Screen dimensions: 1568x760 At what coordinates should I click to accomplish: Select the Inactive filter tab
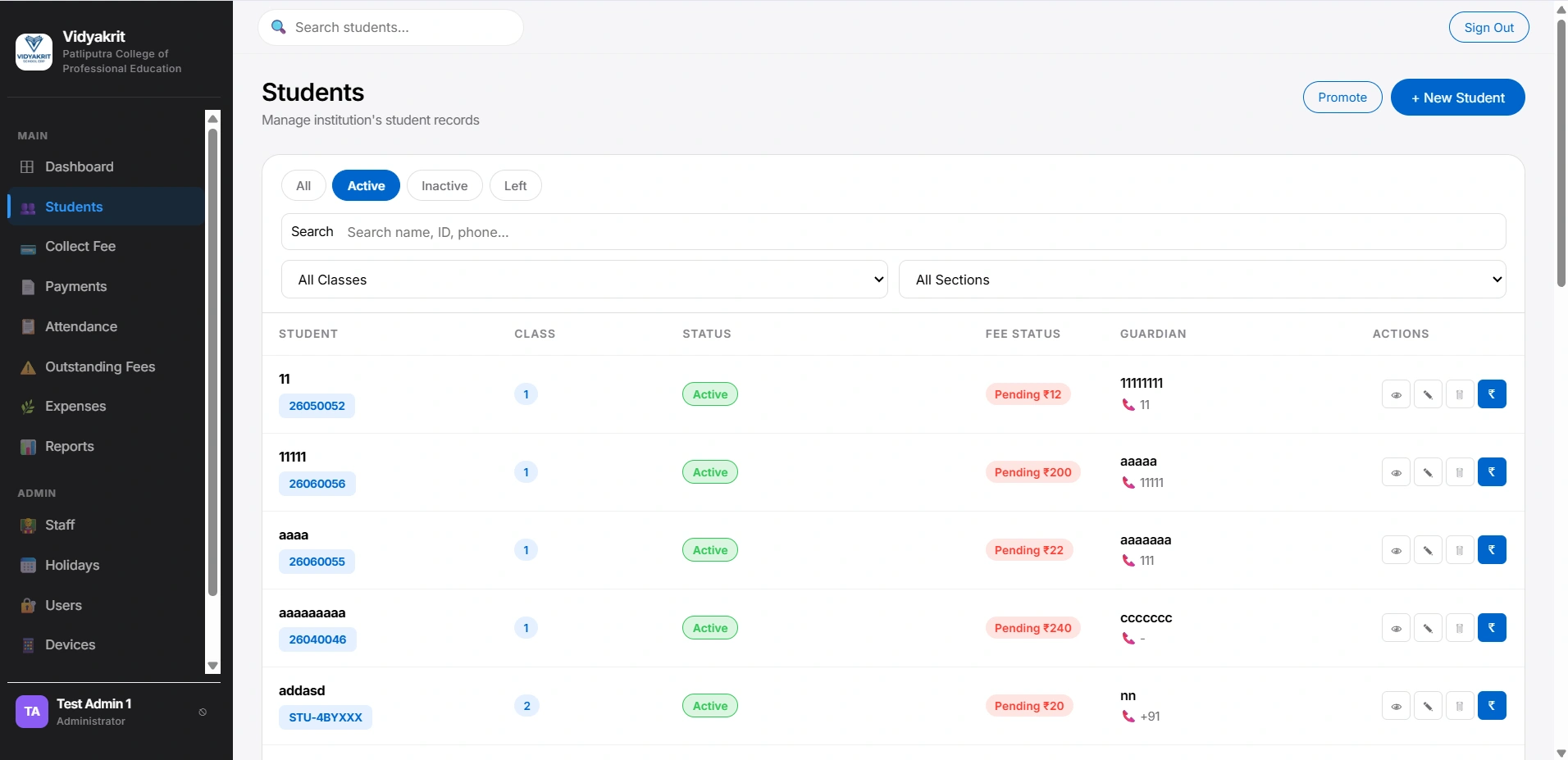[444, 186]
